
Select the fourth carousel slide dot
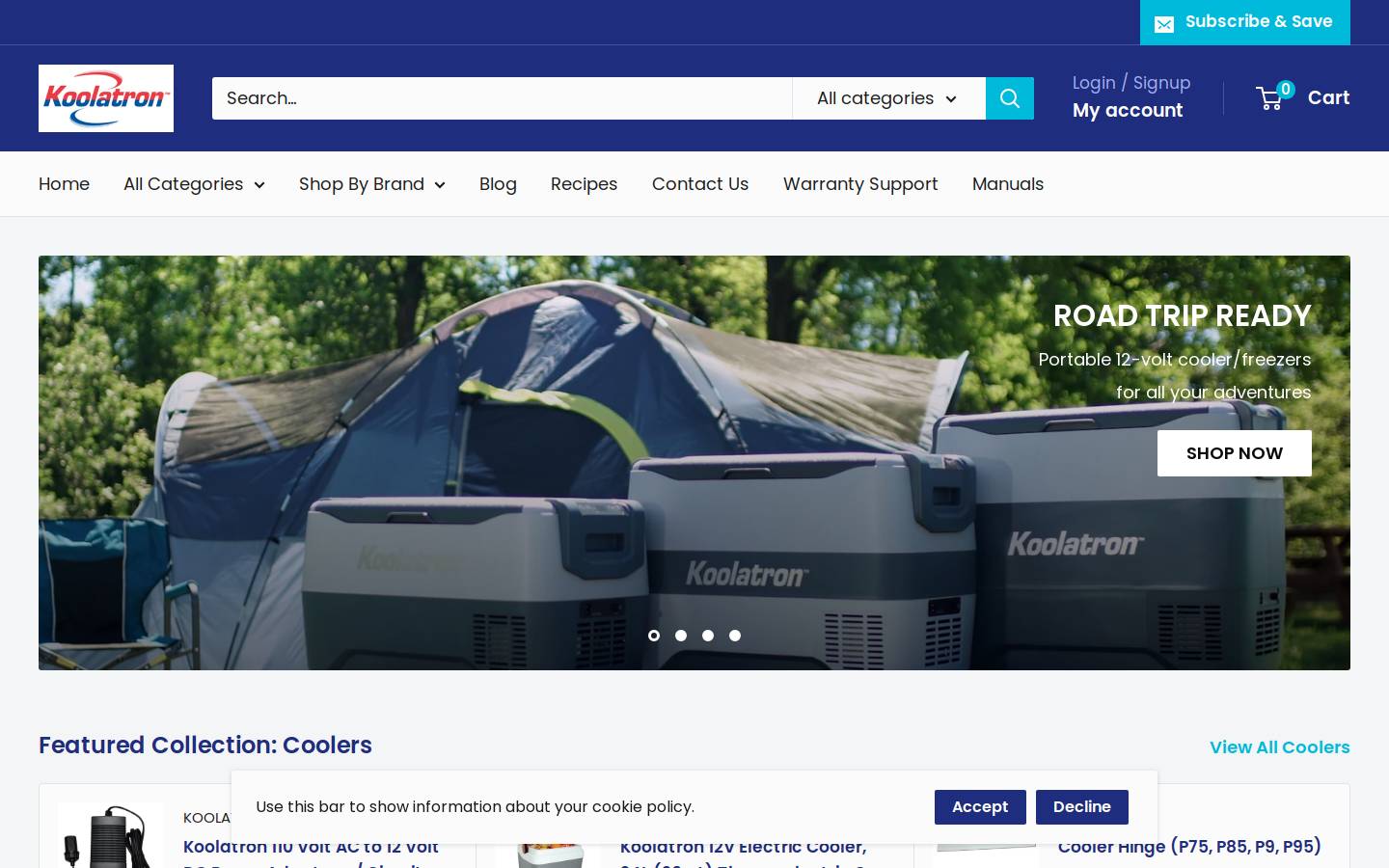point(735,636)
